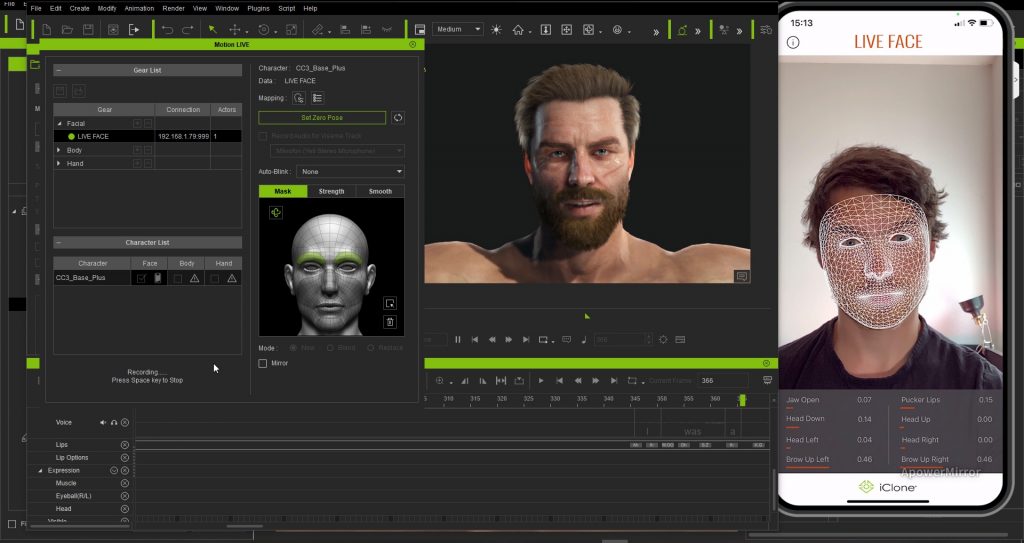Switch to the Strength tab
The height and width of the screenshot is (543, 1024).
(331, 191)
